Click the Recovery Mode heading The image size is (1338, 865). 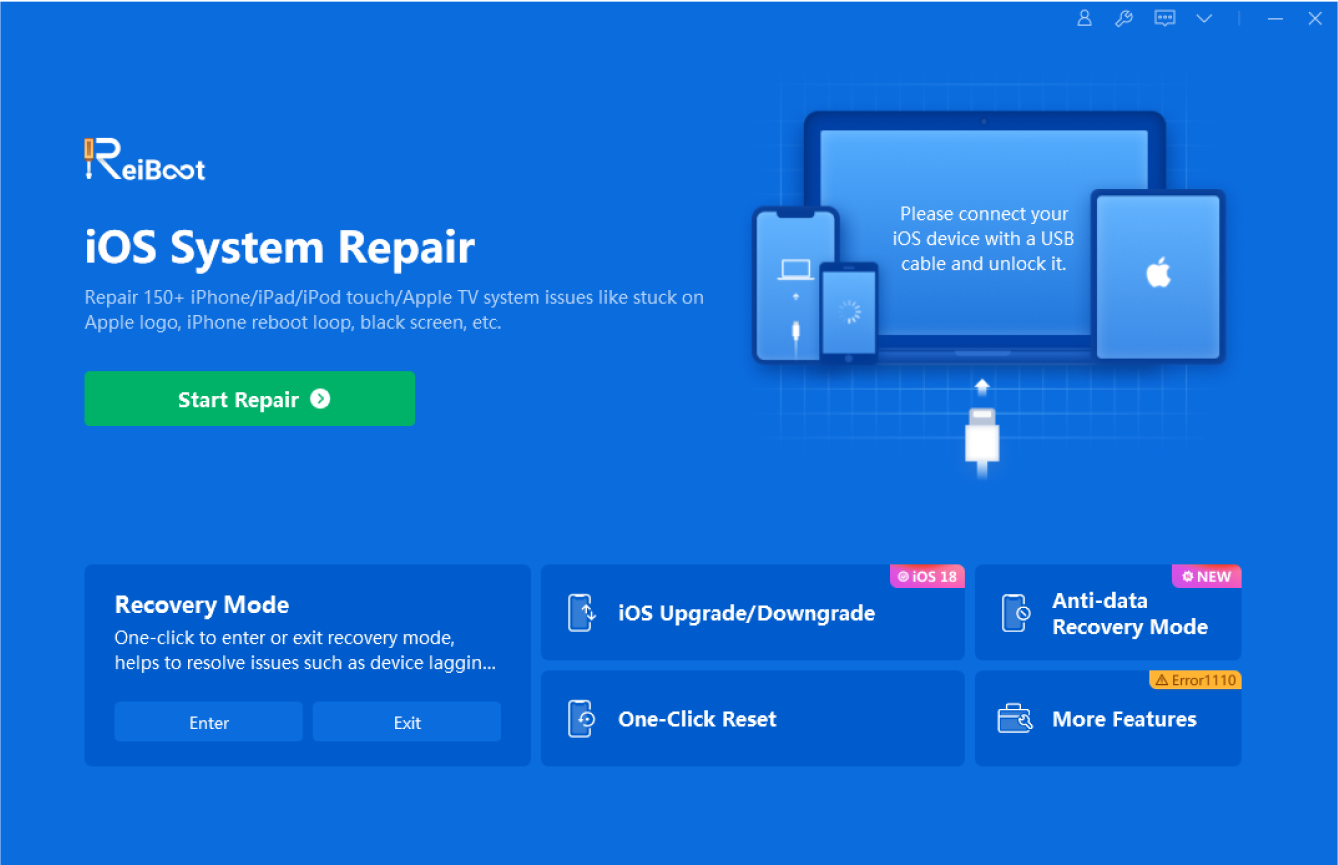[202, 605]
